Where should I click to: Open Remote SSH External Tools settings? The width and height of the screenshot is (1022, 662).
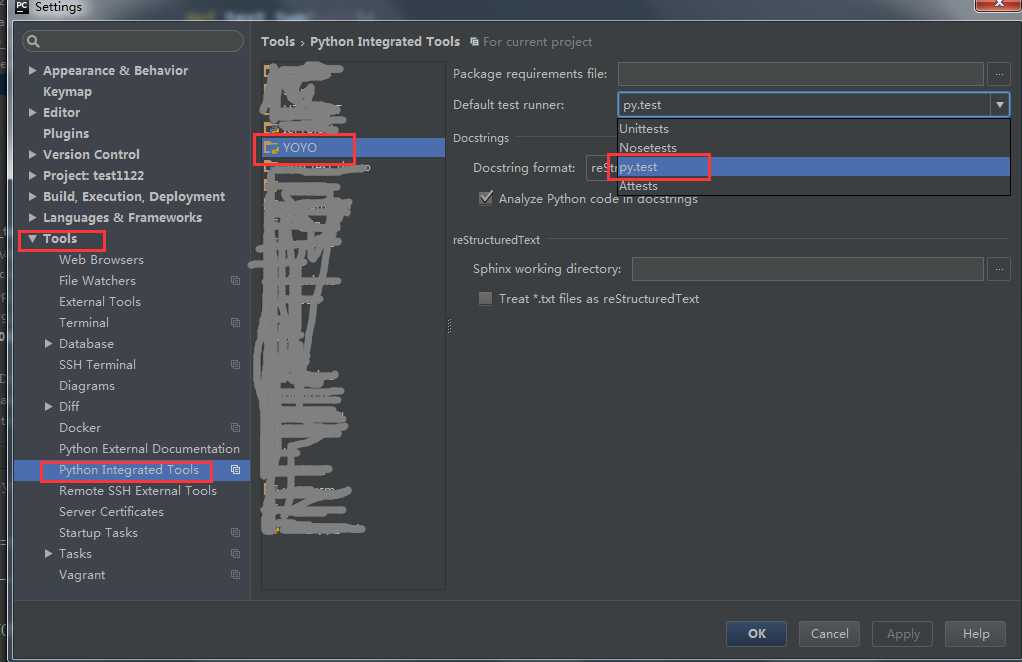138,491
